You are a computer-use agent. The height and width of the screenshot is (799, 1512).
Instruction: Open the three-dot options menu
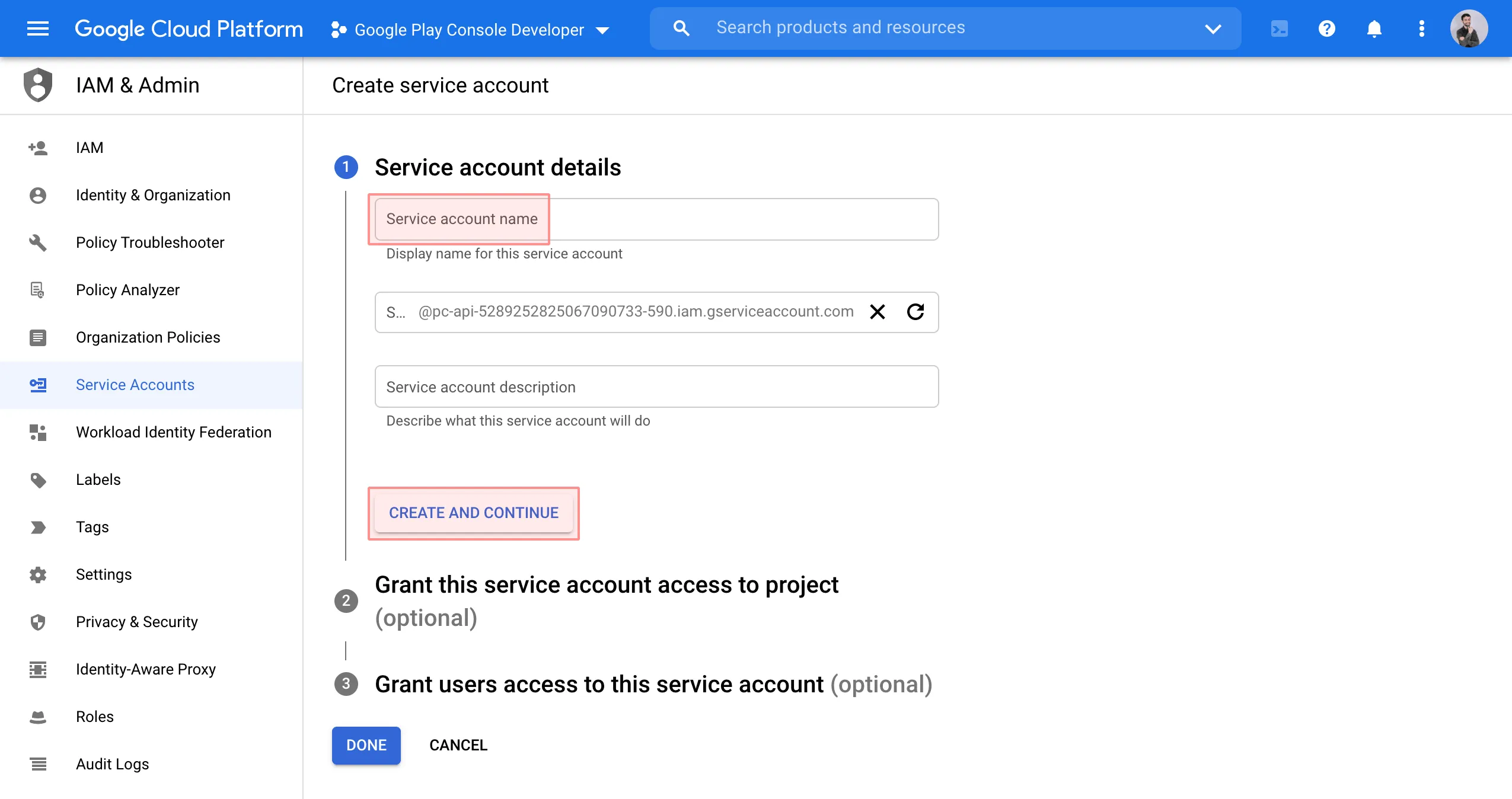point(1421,28)
